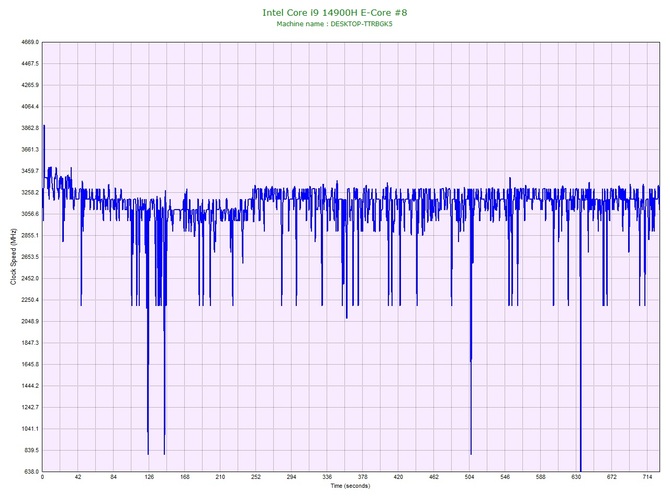Click the x-axis tick label 630
The image size is (670, 503).
click(x=576, y=477)
